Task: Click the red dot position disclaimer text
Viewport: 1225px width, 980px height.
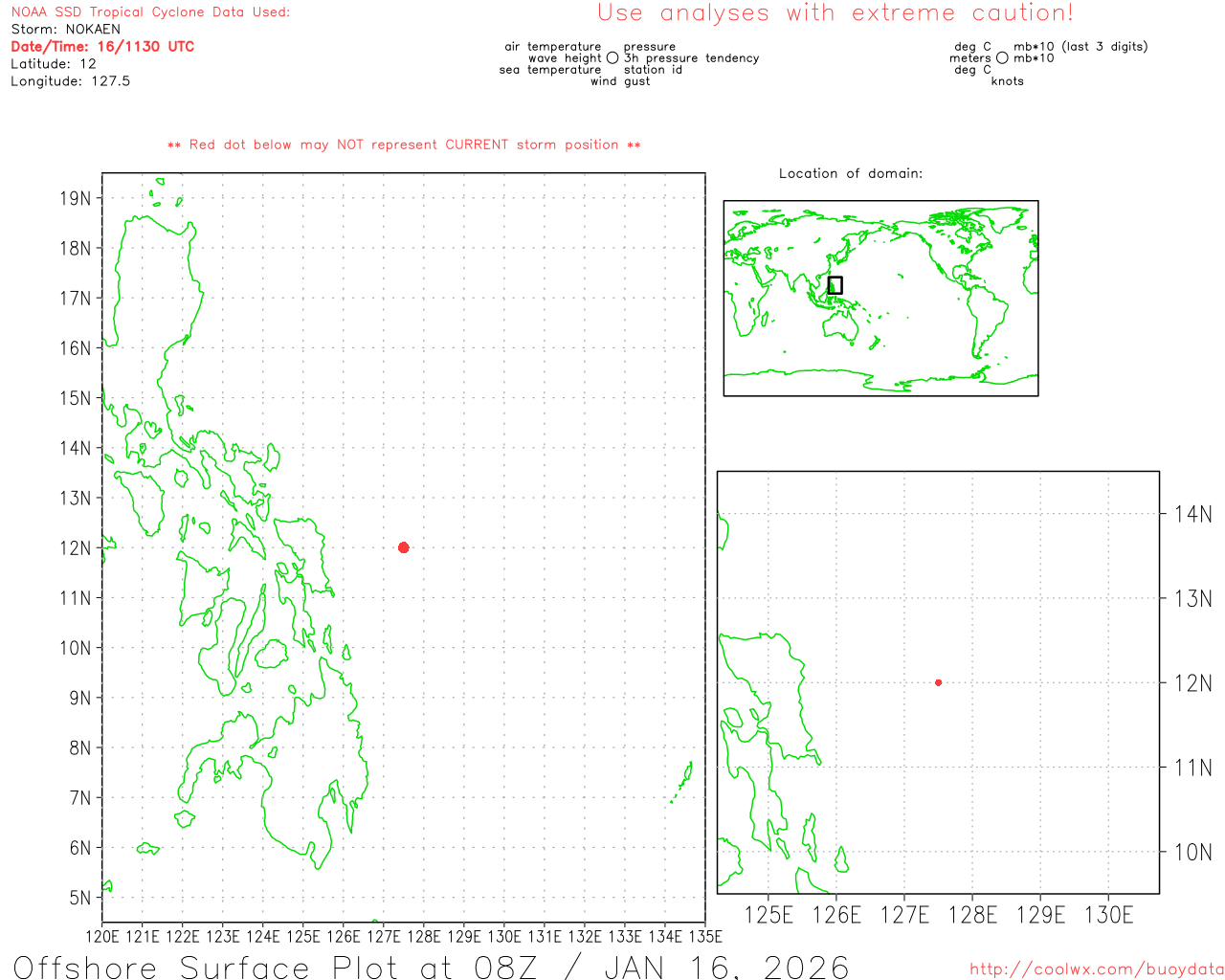Action: click(404, 145)
